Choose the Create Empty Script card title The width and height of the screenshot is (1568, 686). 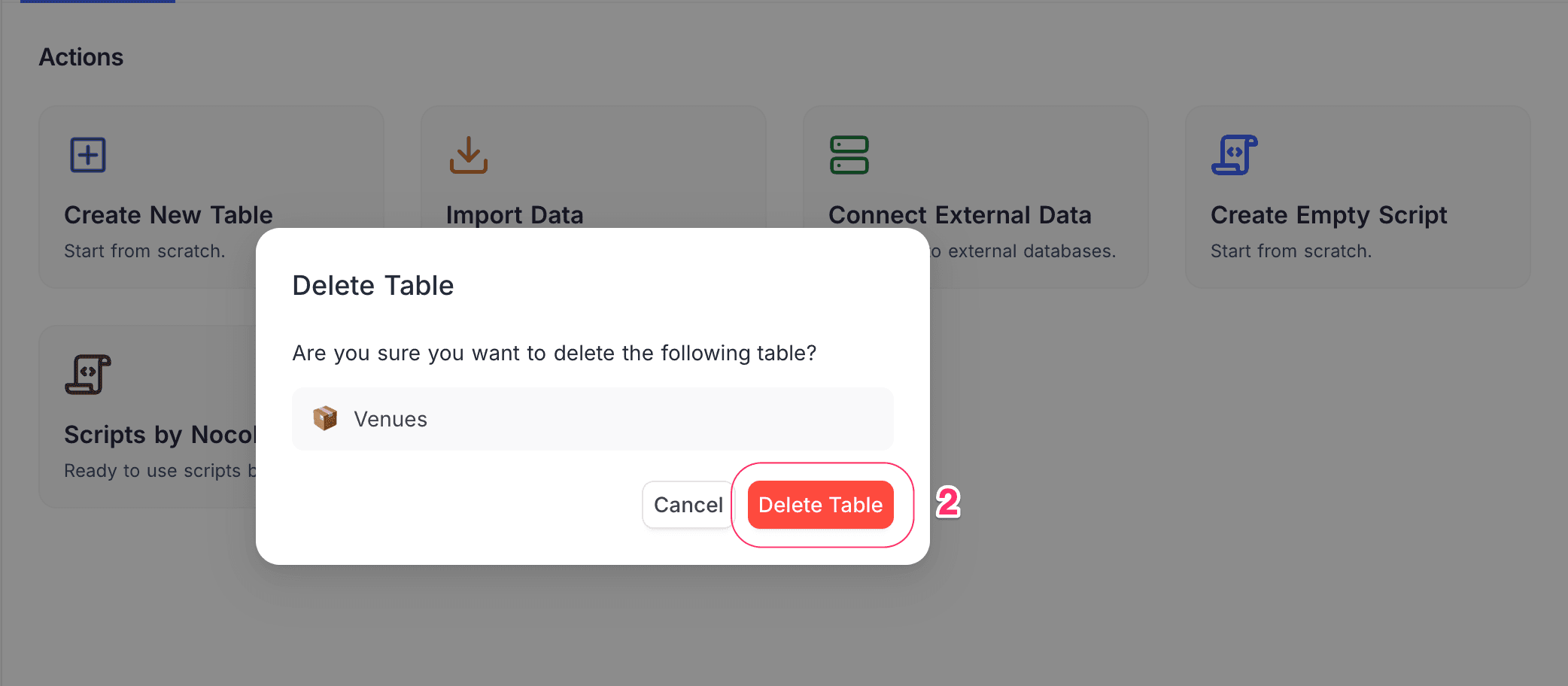[x=1329, y=215]
